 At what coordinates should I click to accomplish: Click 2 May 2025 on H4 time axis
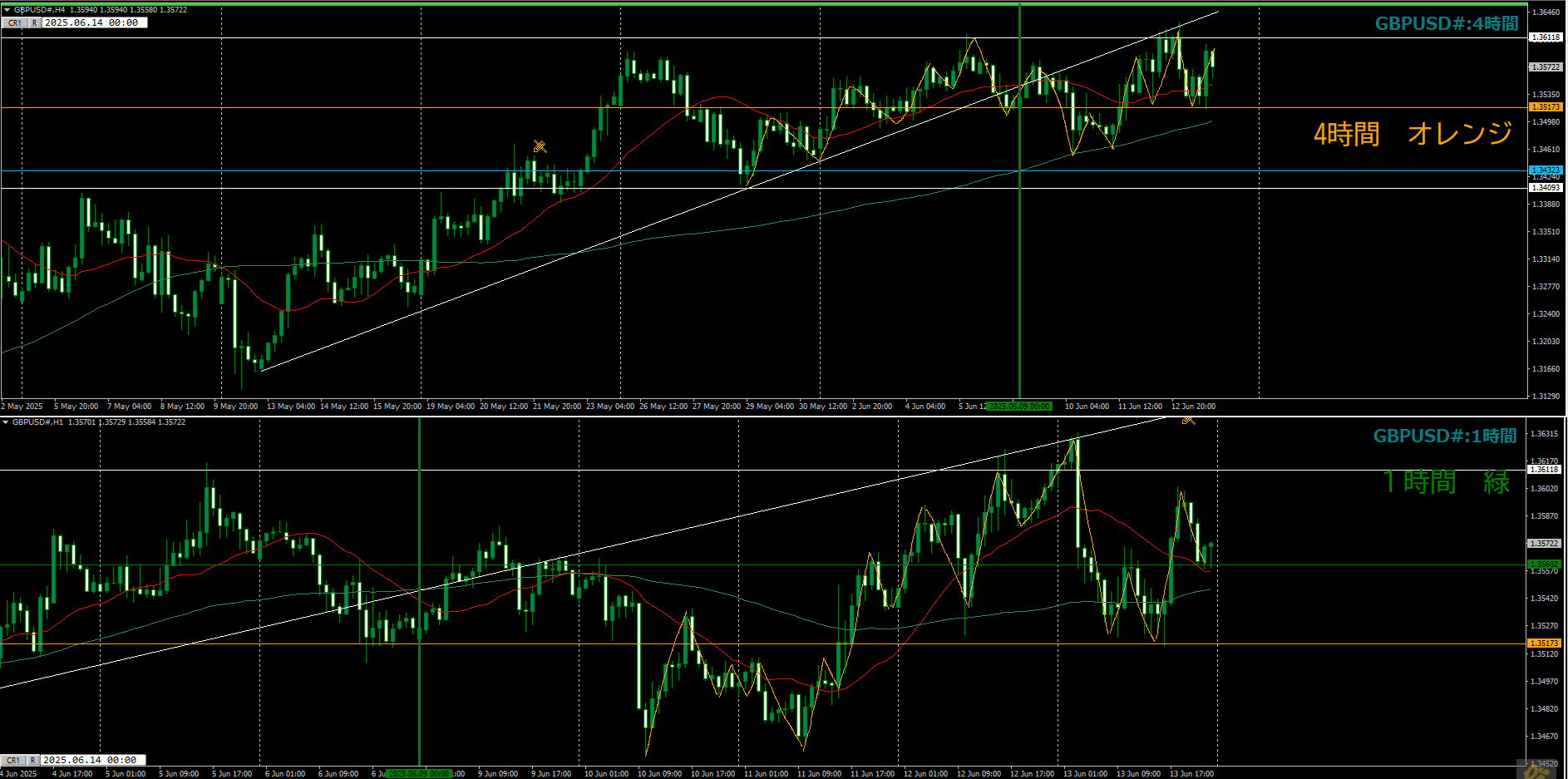point(22,407)
